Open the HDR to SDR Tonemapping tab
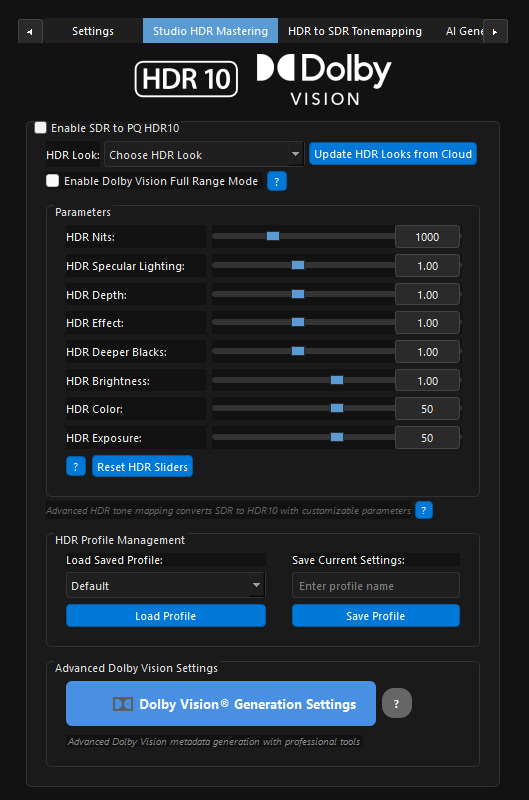 point(355,31)
